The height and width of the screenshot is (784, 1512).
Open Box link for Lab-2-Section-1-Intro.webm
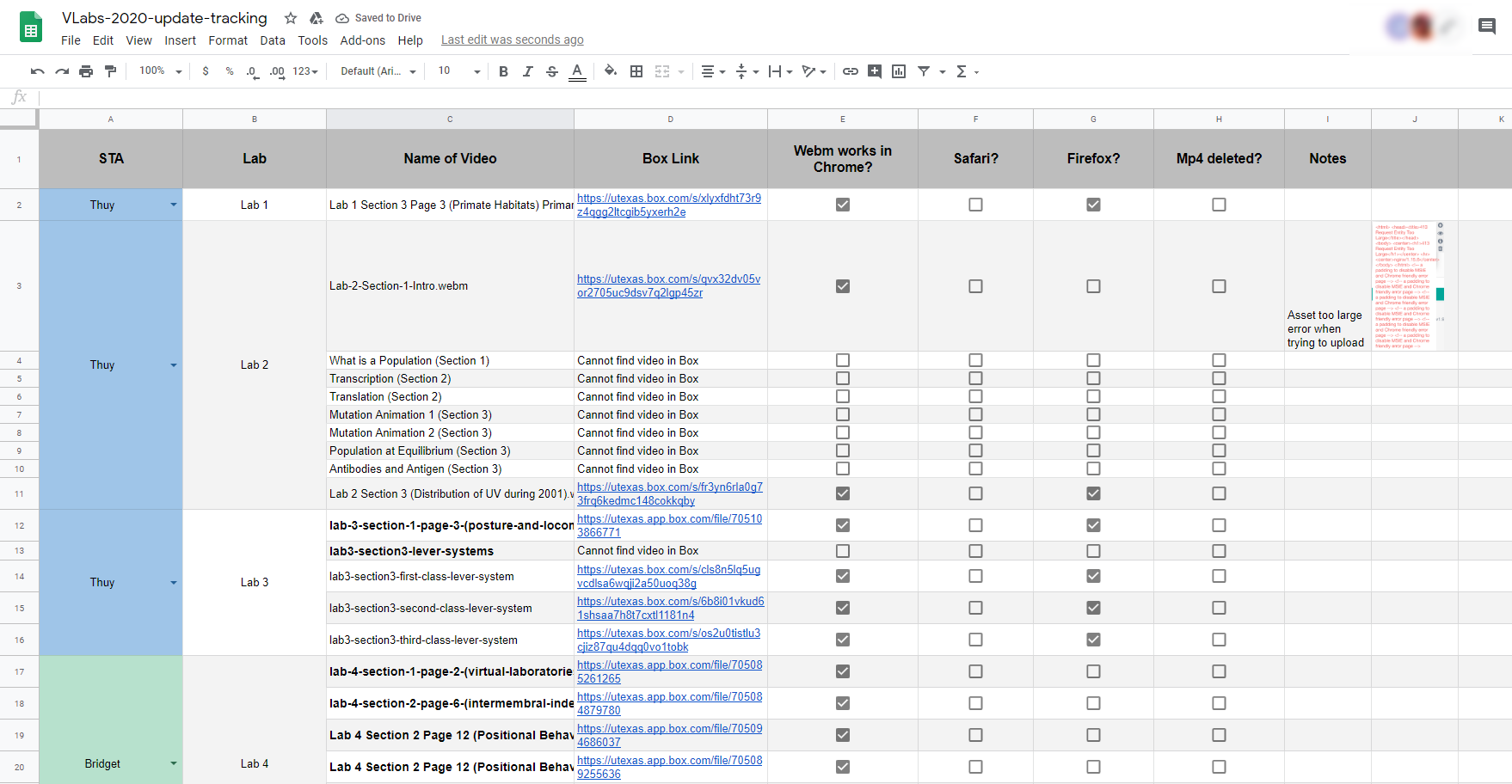click(668, 286)
